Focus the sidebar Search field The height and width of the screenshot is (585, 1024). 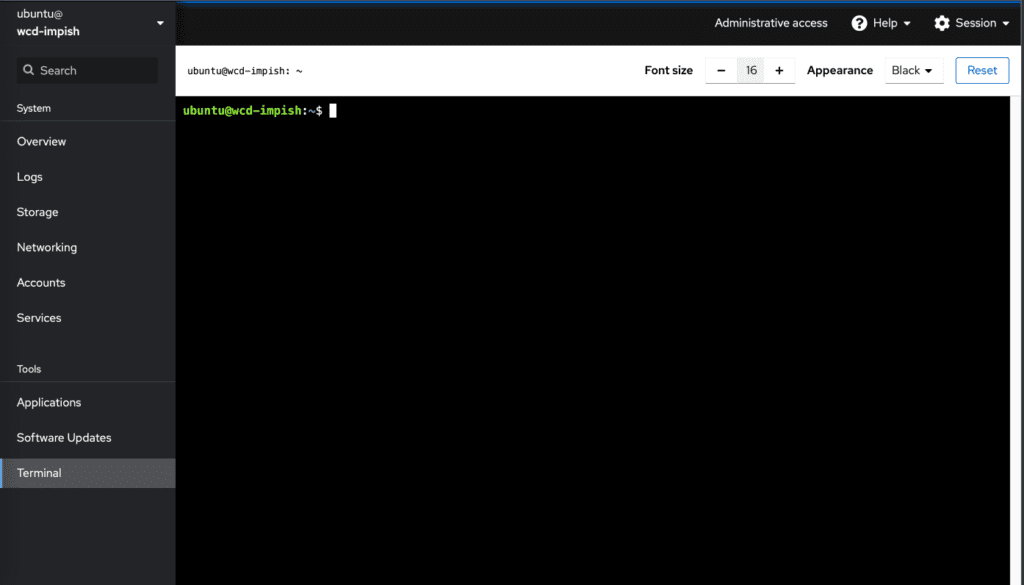[88, 71]
